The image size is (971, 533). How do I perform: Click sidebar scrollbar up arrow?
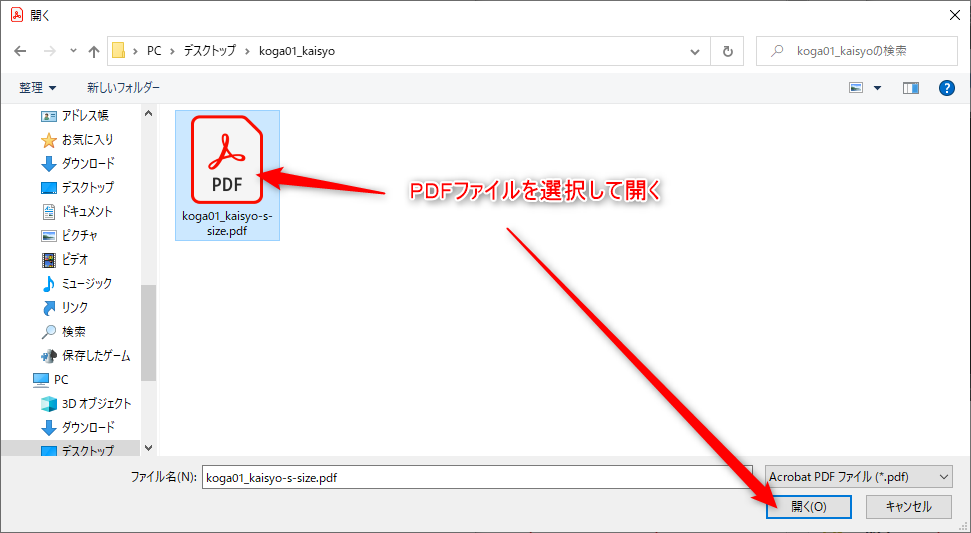pos(148,113)
